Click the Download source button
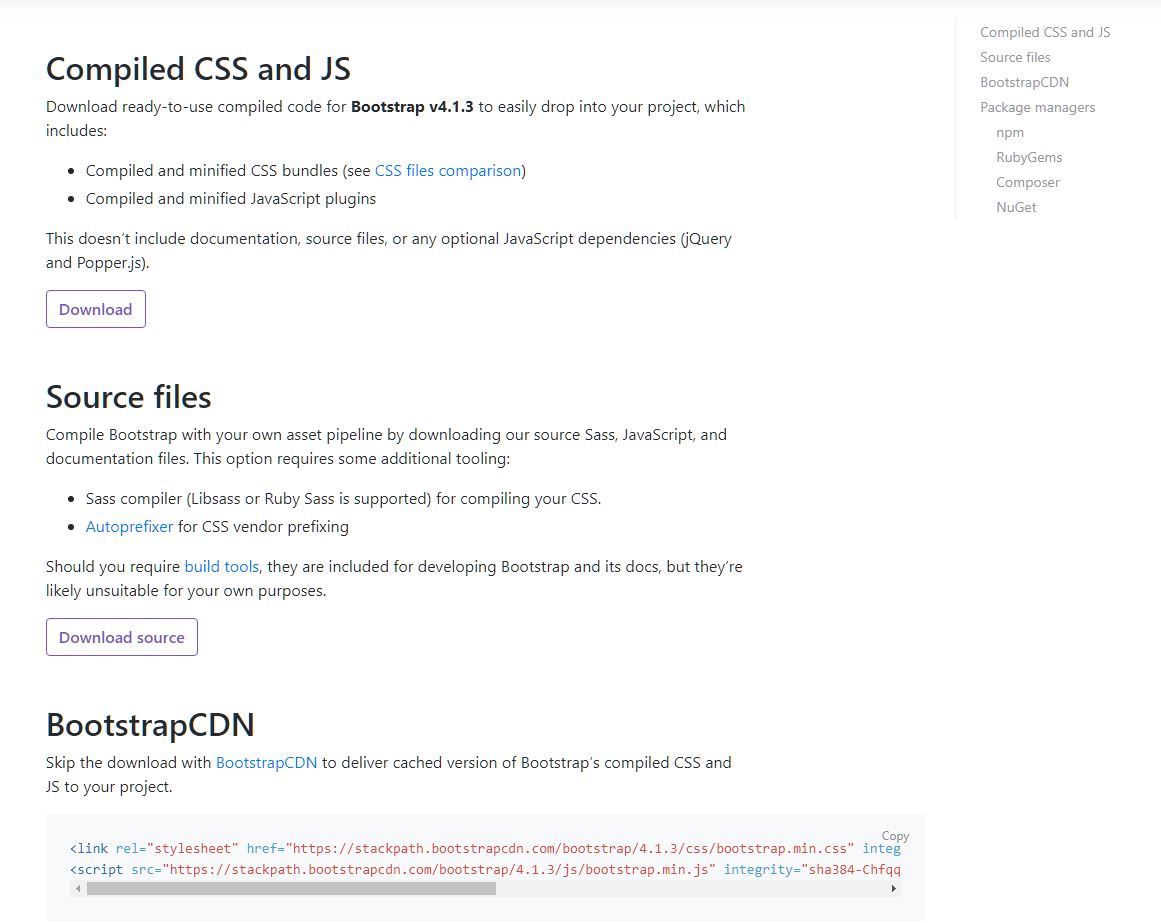The width and height of the screenshot is (1161, 923). pos(121,637)
